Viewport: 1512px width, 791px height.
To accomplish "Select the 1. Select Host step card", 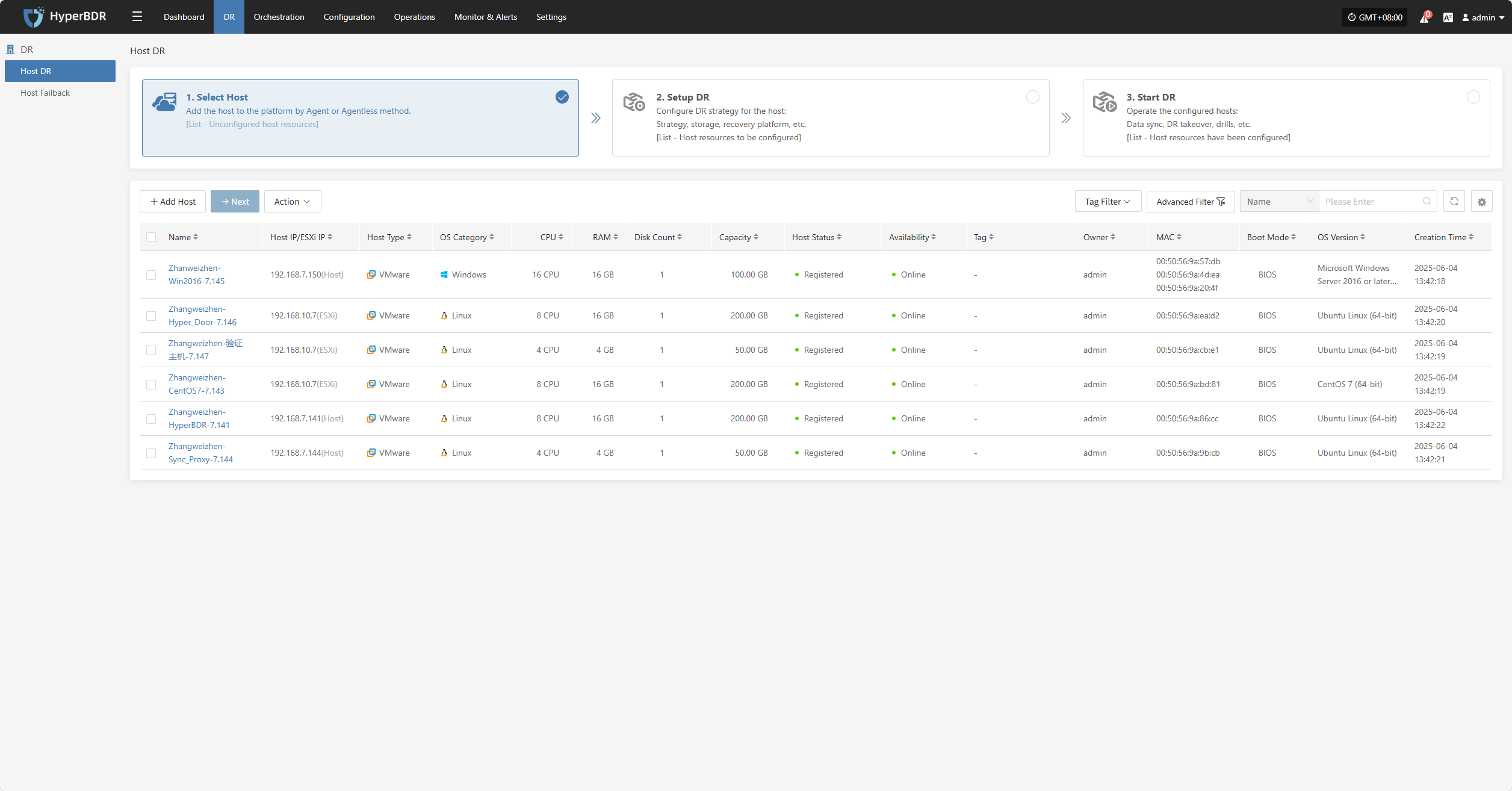I will [x=361, y=118].
